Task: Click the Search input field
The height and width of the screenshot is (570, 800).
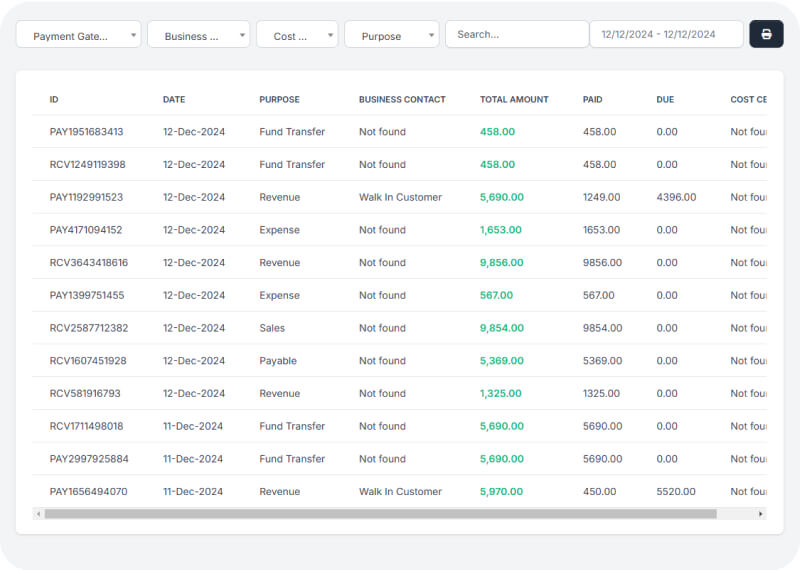Action: pos(516,34)
